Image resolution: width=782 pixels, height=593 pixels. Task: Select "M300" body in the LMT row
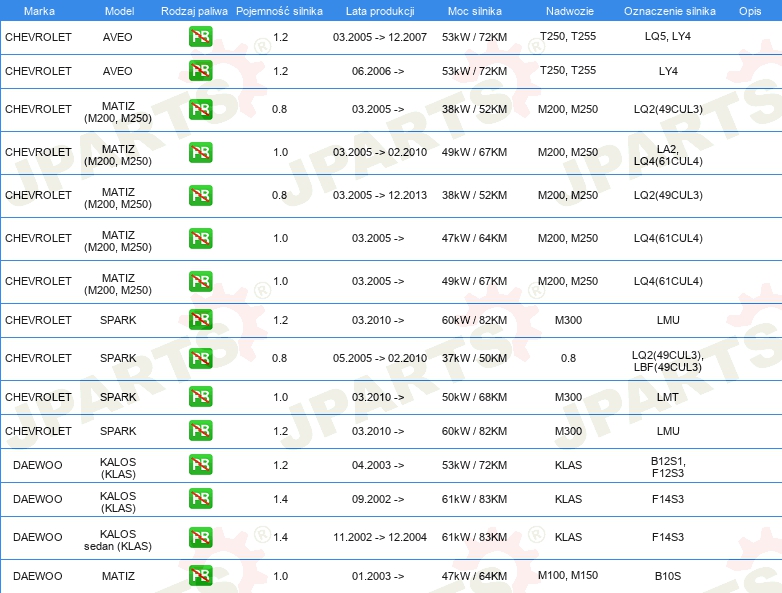(x=568, y=397)
